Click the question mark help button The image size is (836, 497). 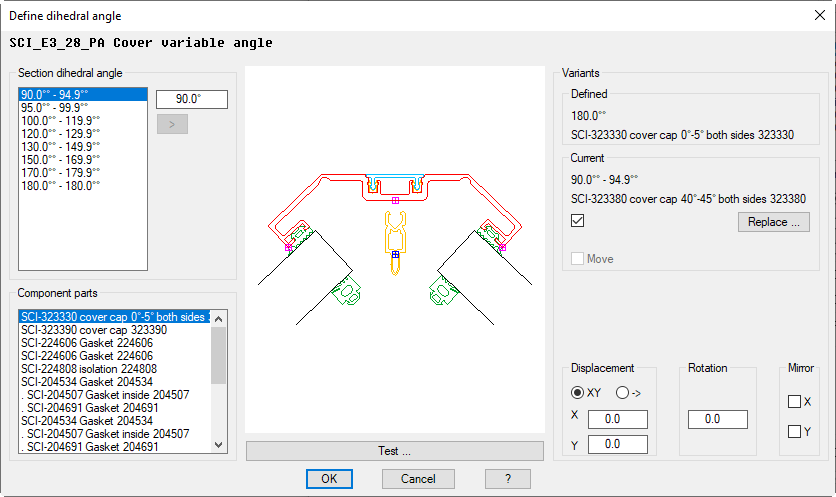pos(510,479)
